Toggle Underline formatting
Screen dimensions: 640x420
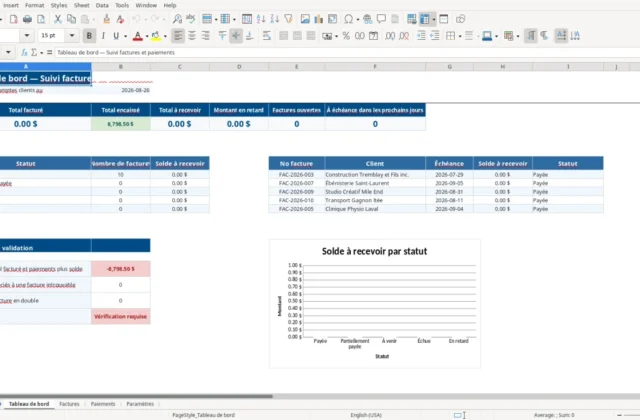[116, 36]
